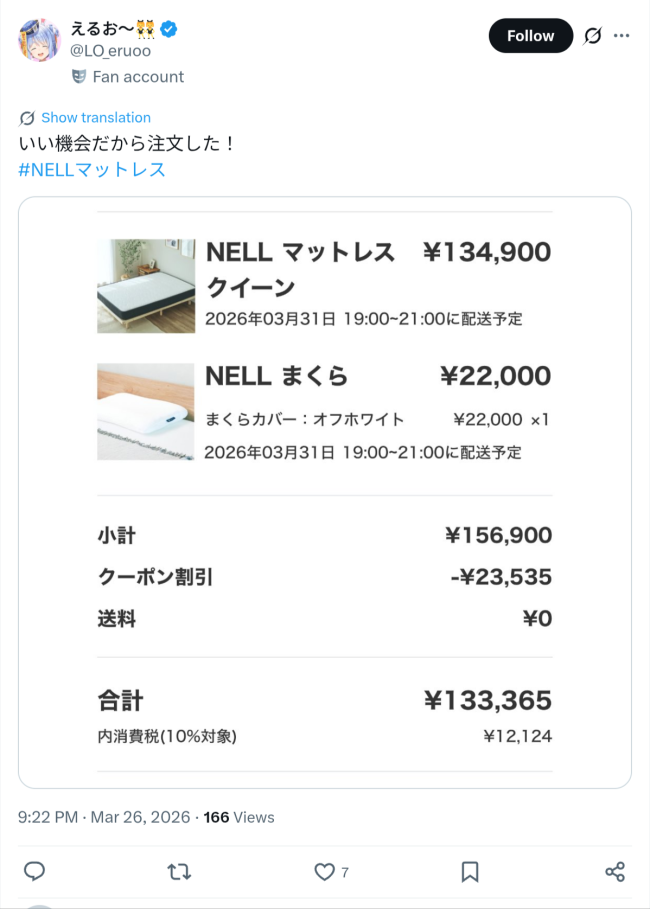Follow the @LO_eruoo account
650x909 pixels.
tap(530, 36)
